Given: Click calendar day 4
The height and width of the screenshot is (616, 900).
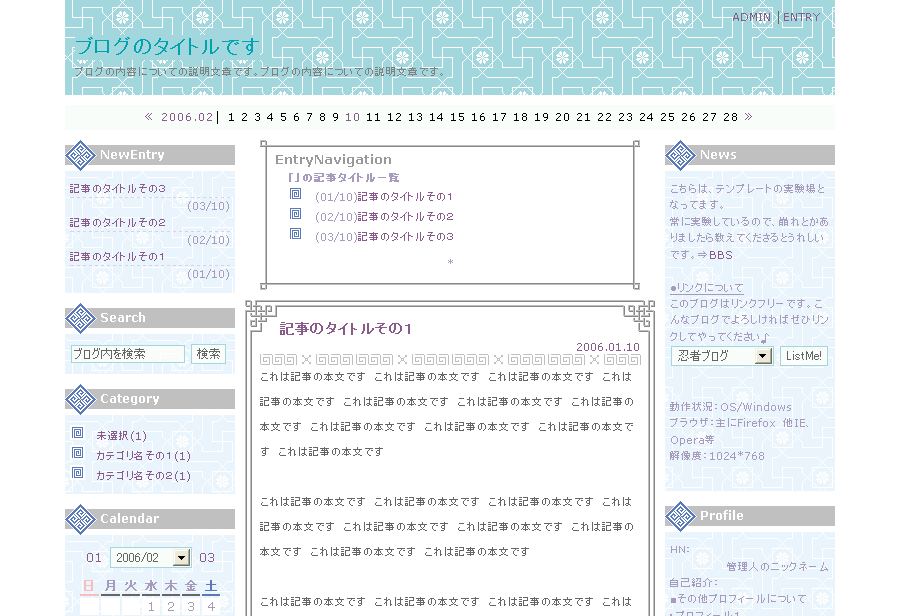Looking at the screenshot, I should (211, 607).
